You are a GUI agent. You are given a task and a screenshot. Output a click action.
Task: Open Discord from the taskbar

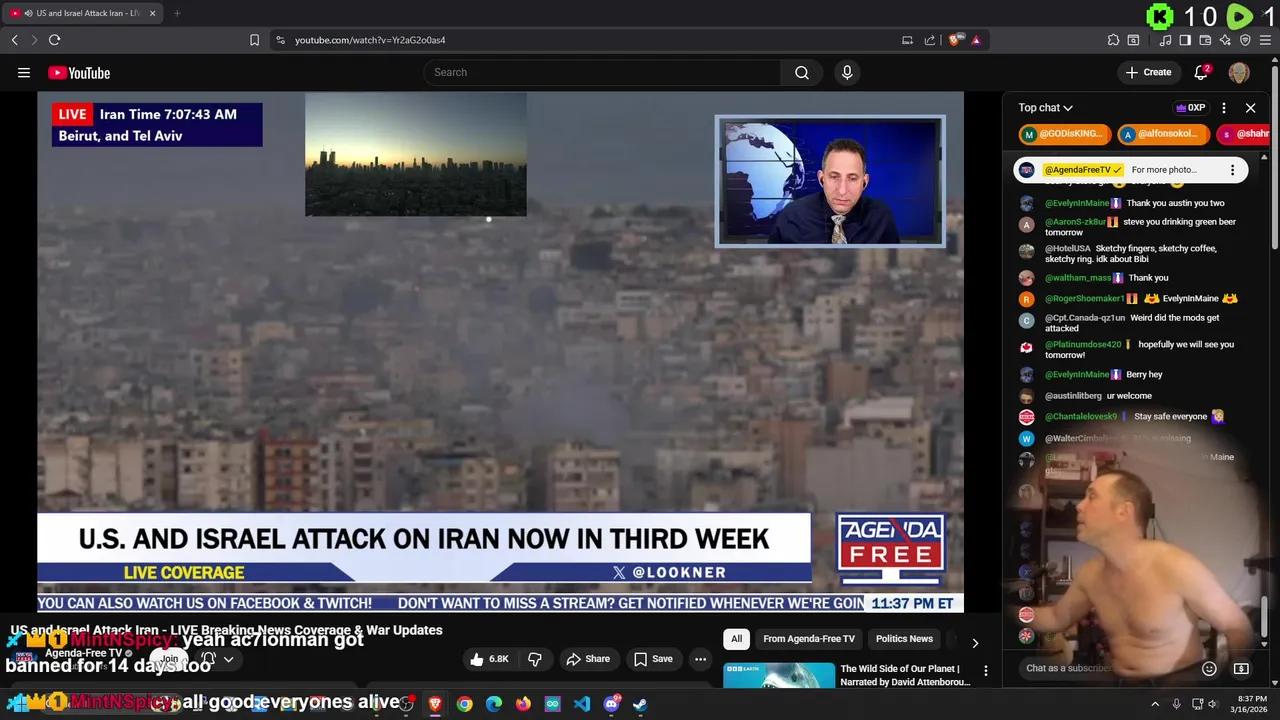pos(611,704)
